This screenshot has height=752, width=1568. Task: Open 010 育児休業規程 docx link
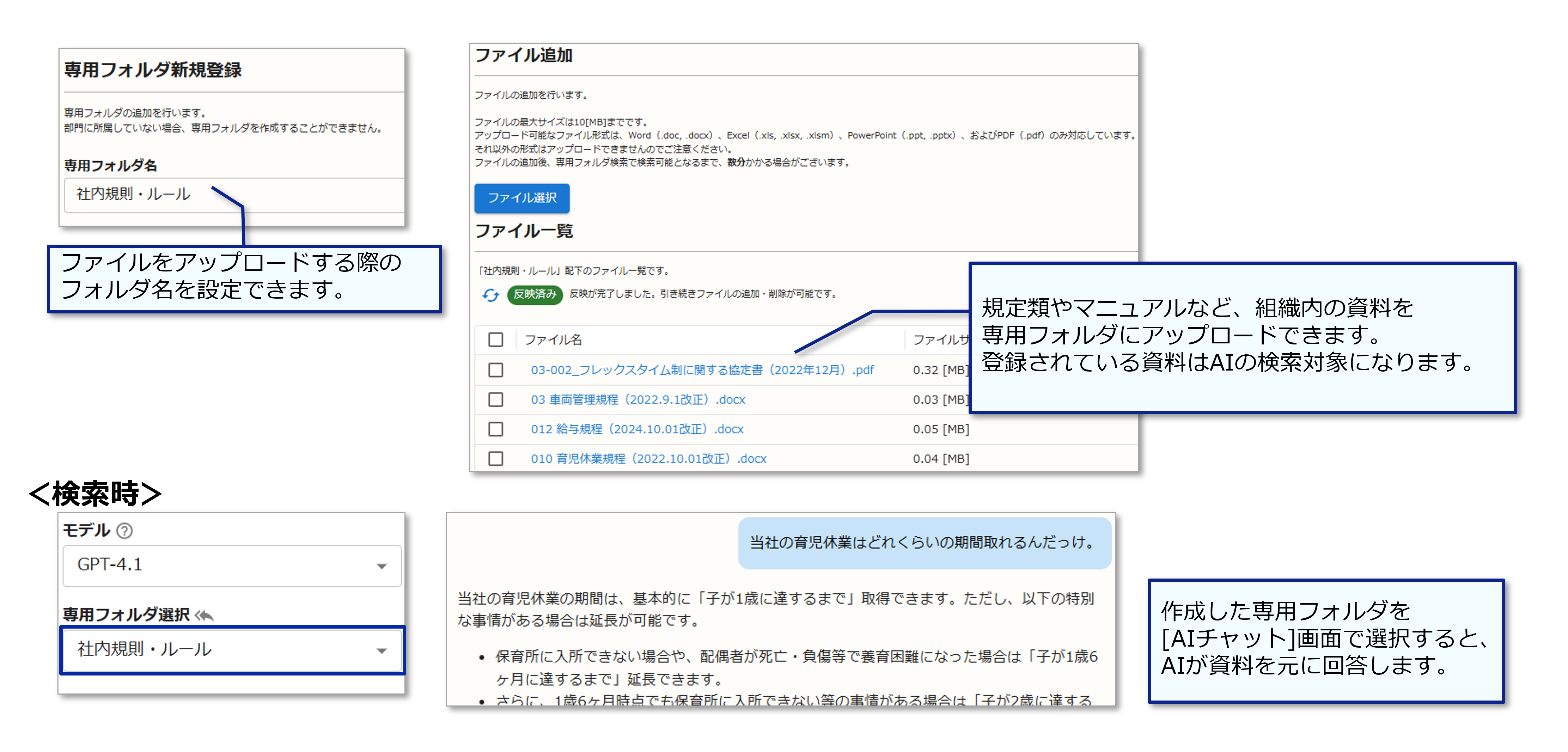point(648,459)
